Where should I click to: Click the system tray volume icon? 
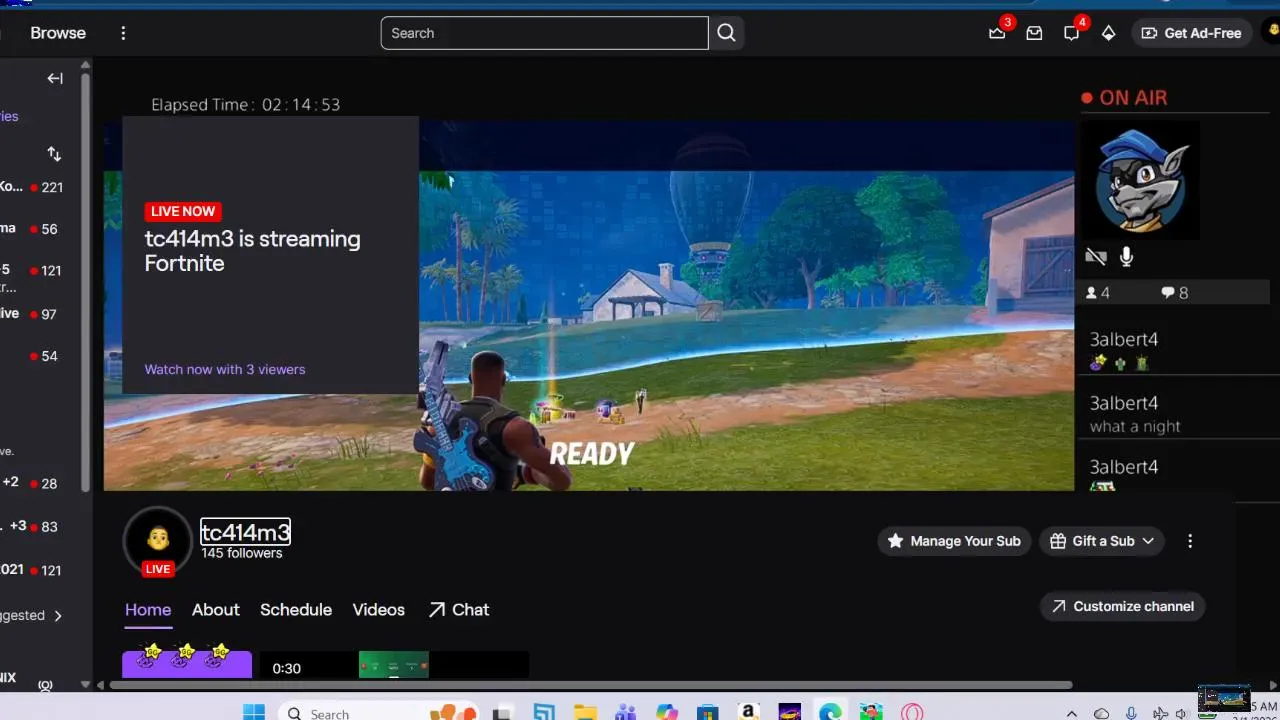coord(1181,714)
